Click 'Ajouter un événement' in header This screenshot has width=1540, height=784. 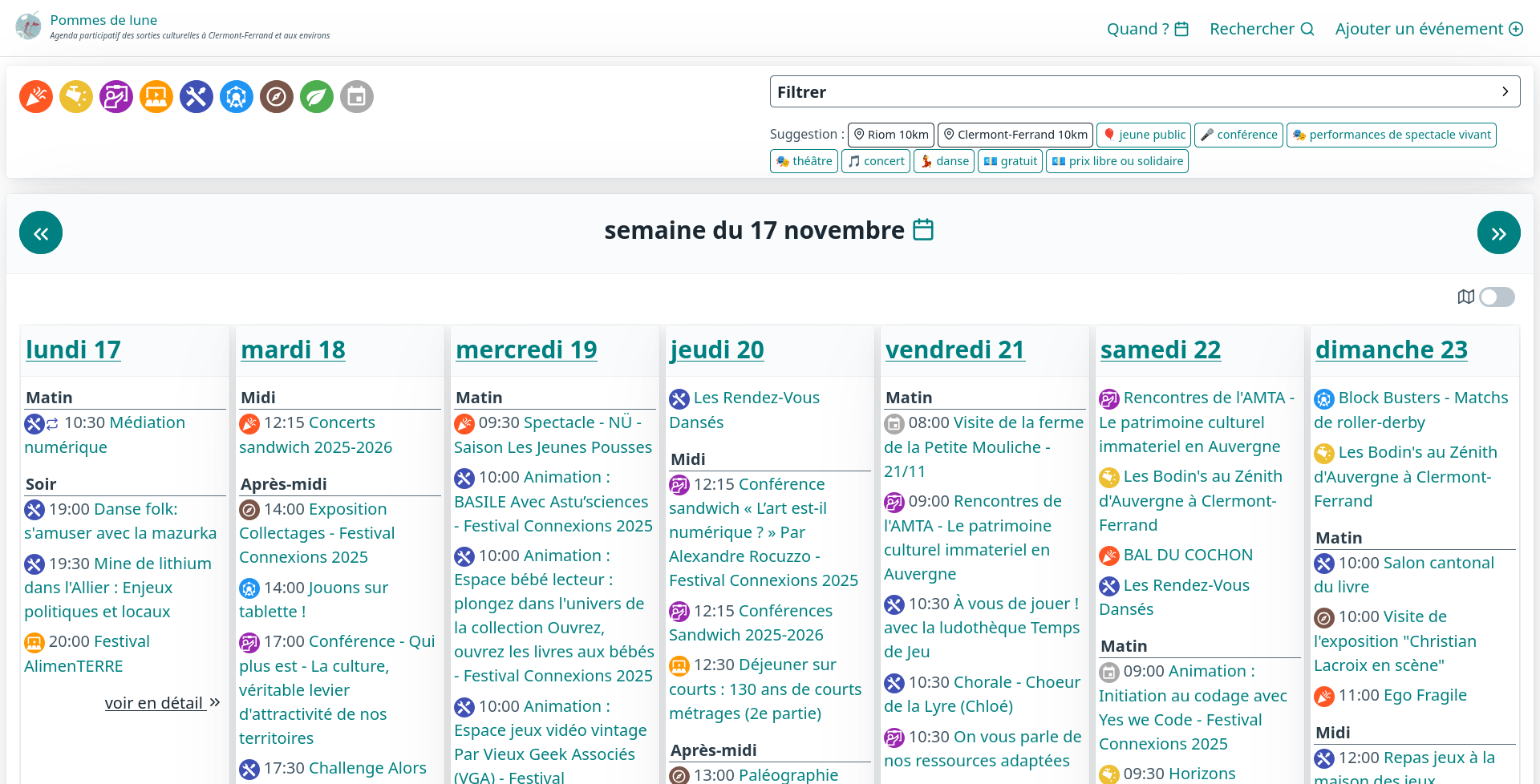[x=1429, y=29]
